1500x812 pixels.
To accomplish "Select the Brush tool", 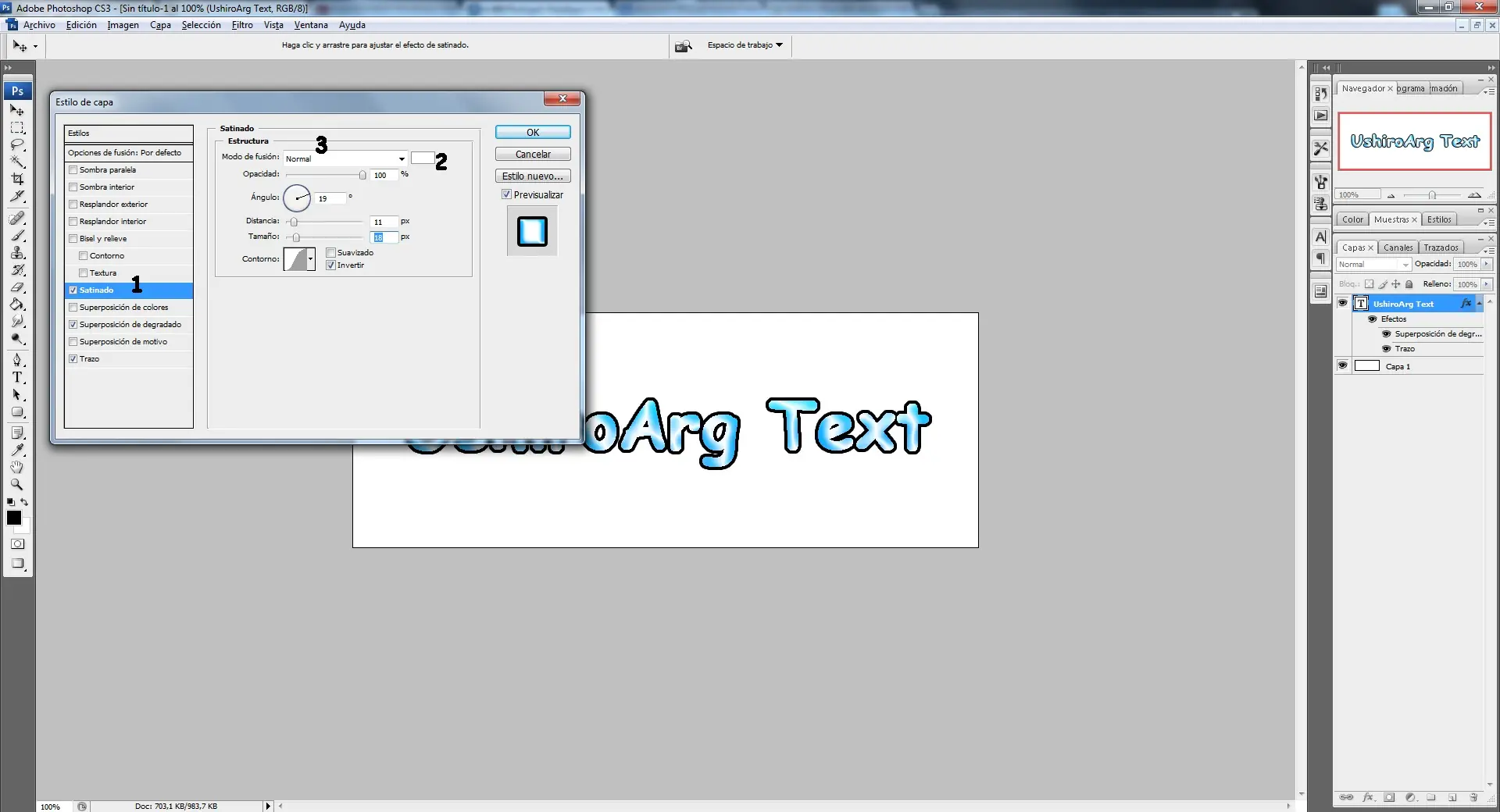I will 17,235.
